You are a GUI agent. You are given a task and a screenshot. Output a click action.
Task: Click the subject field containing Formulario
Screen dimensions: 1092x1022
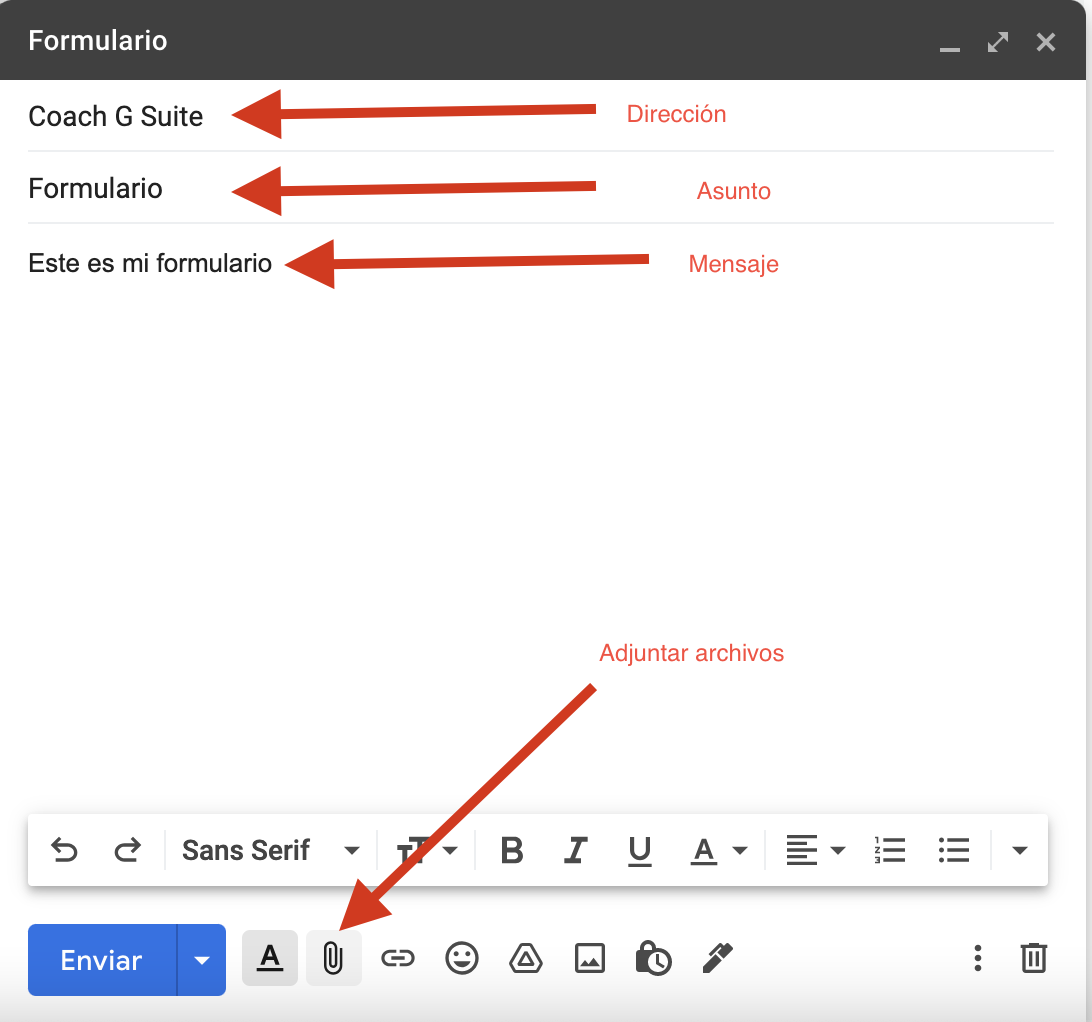click(540, 188)
